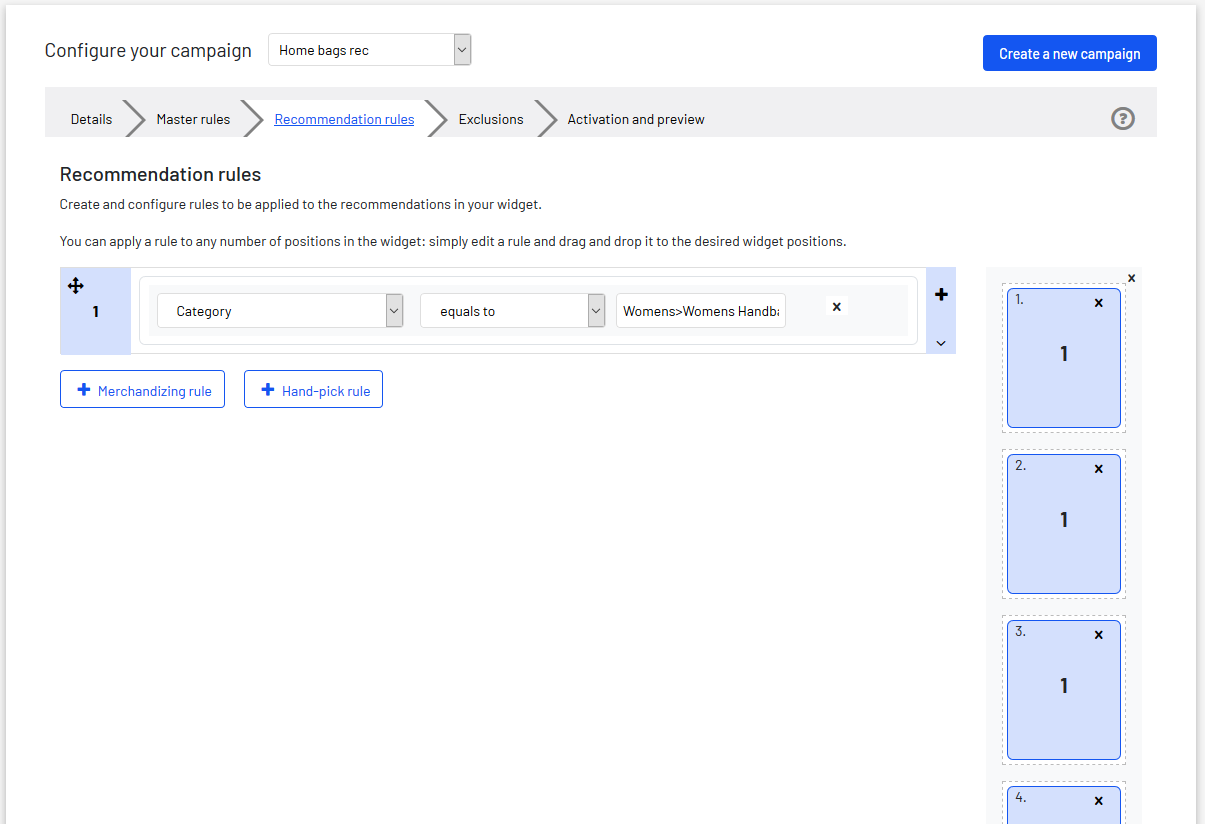Click Create a new campaign button

[x=1069, y=54]
